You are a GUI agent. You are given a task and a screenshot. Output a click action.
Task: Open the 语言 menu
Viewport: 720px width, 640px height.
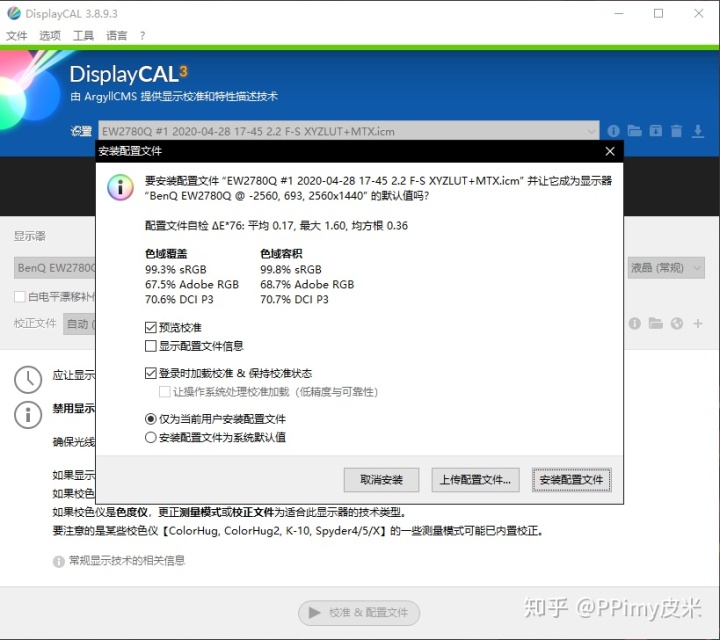(x=116, y=35)
